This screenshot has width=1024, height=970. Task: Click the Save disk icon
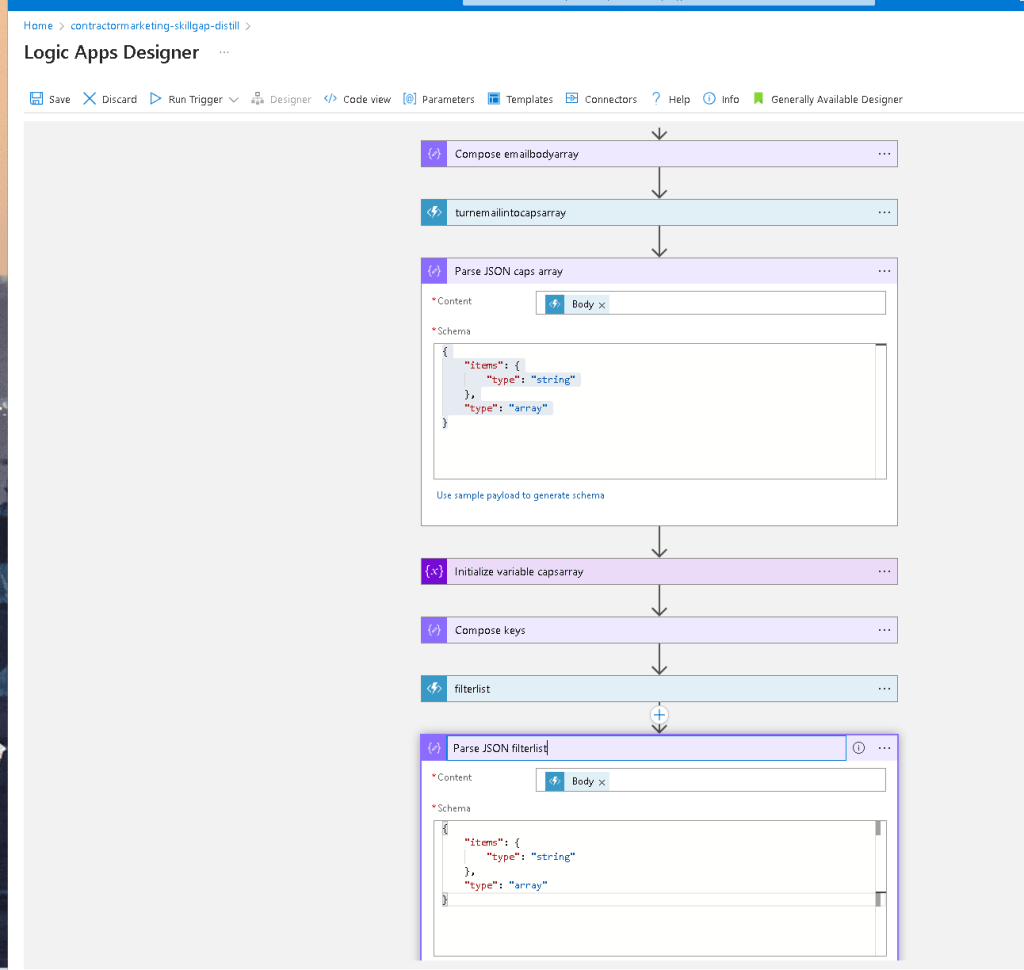[37, 99]
